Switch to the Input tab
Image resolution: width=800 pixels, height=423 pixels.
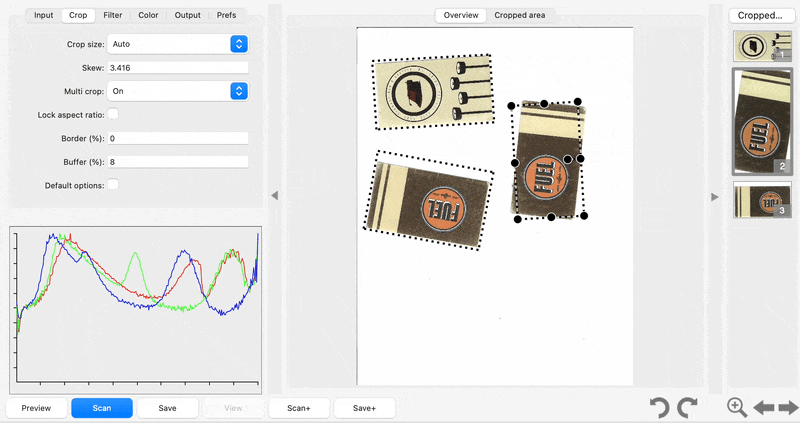point(43,15)
